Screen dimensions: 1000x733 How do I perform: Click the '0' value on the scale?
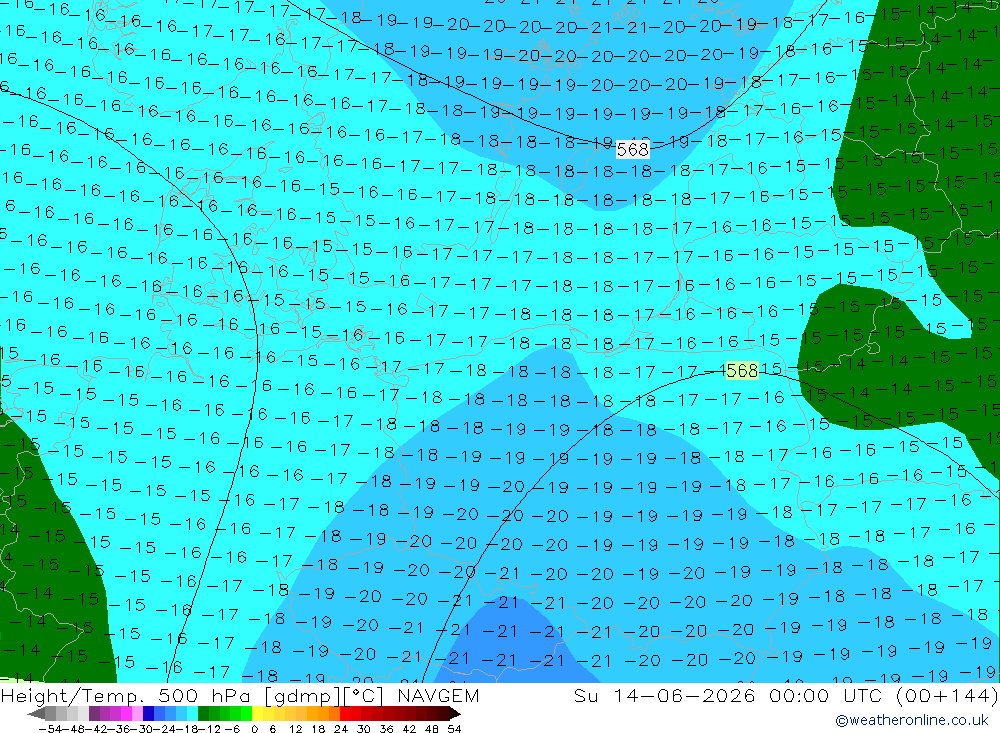pos(254,729)
